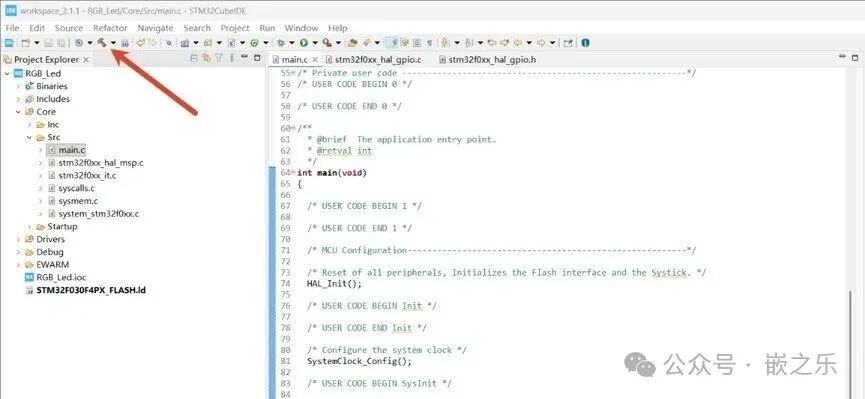The width and height of the screenshot is (865, 399).
Task: Open the File menu
Action: click(x=12, y=28)
